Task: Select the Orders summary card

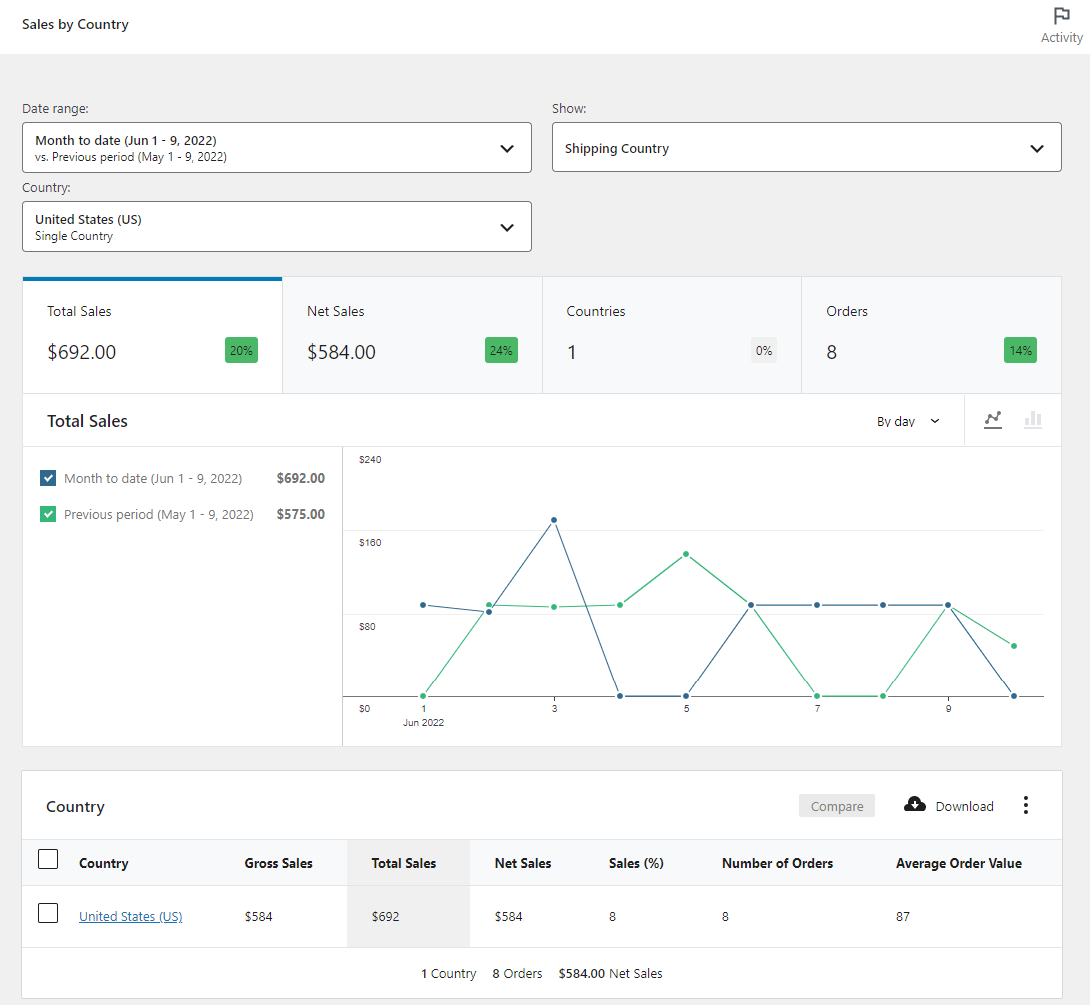Action: [x=931, y=335]
